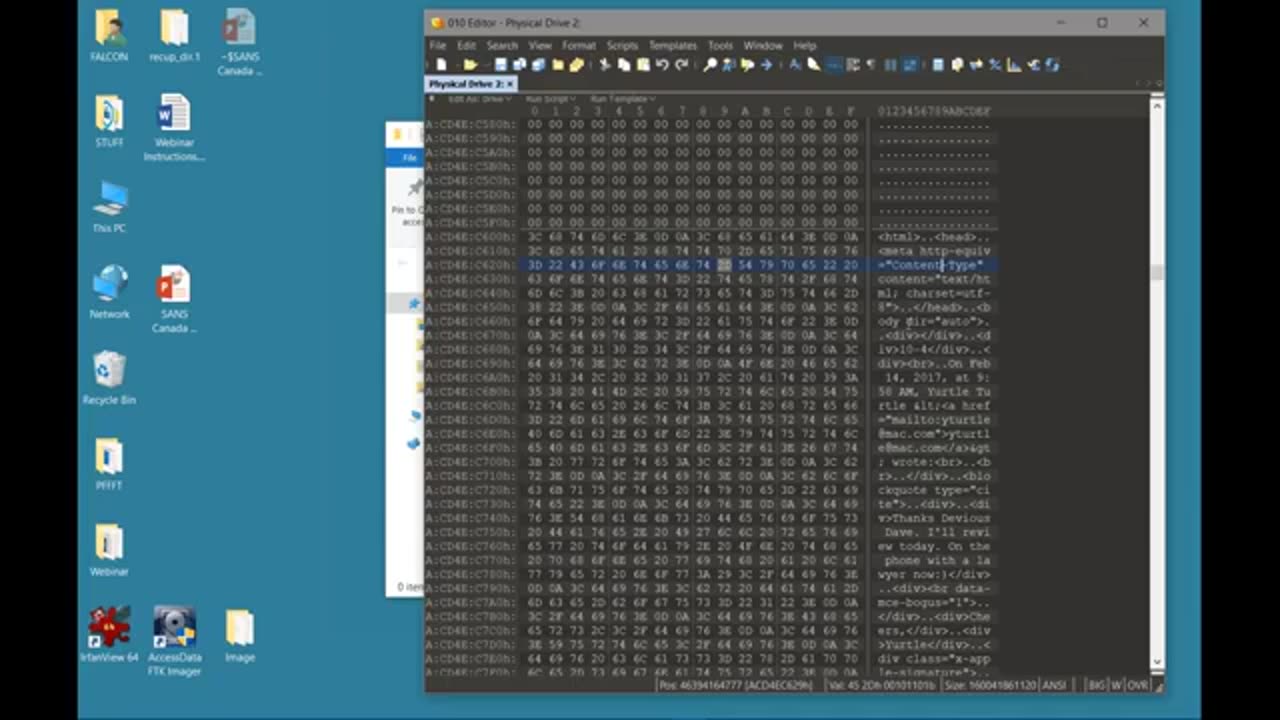The image size is (1280, 720).
Task: Open the Scripts menu
Action: (x=622, y=45)
